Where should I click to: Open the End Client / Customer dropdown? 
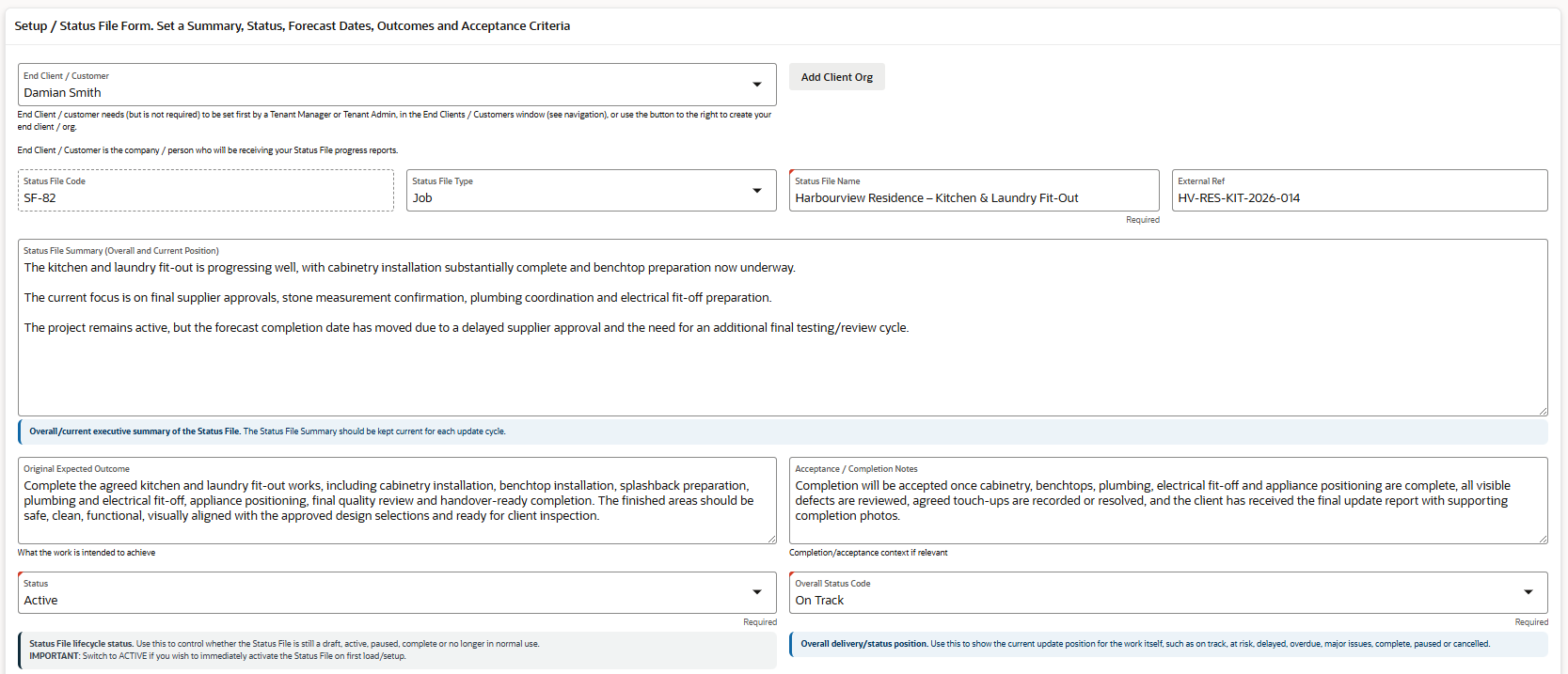(x=397, y=85)
